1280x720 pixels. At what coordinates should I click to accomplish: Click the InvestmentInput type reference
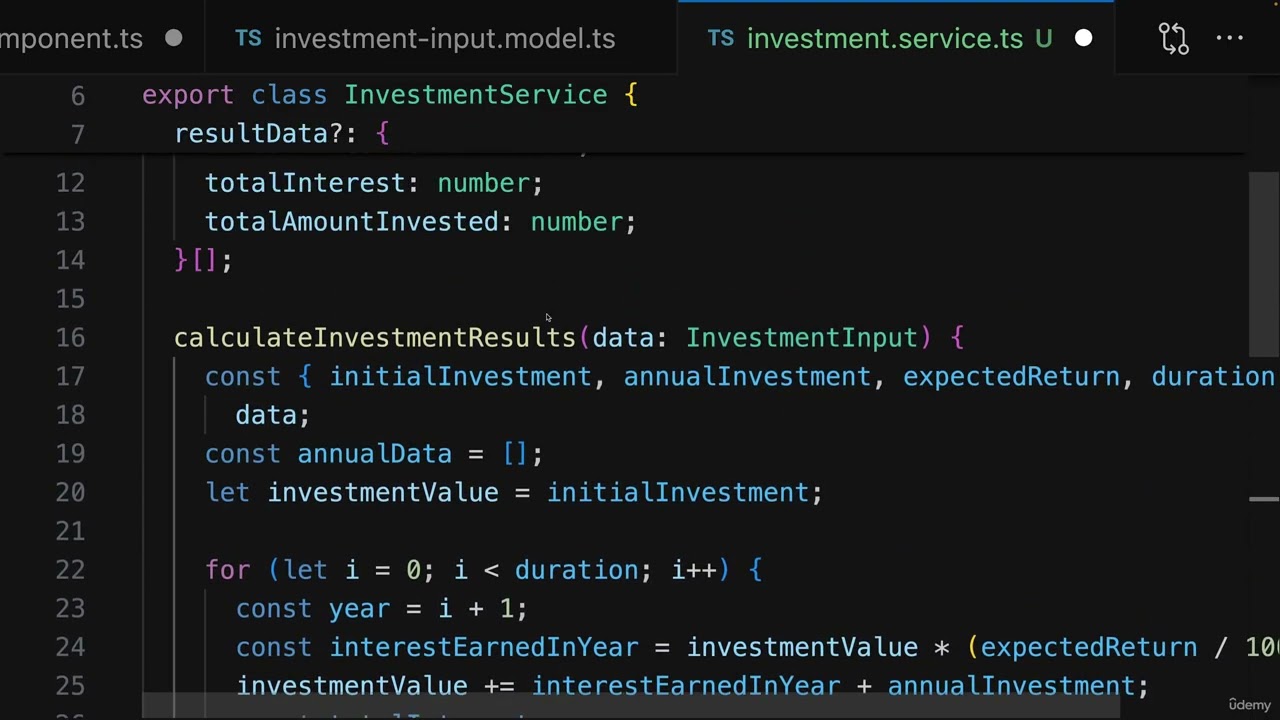click(802, 337)
